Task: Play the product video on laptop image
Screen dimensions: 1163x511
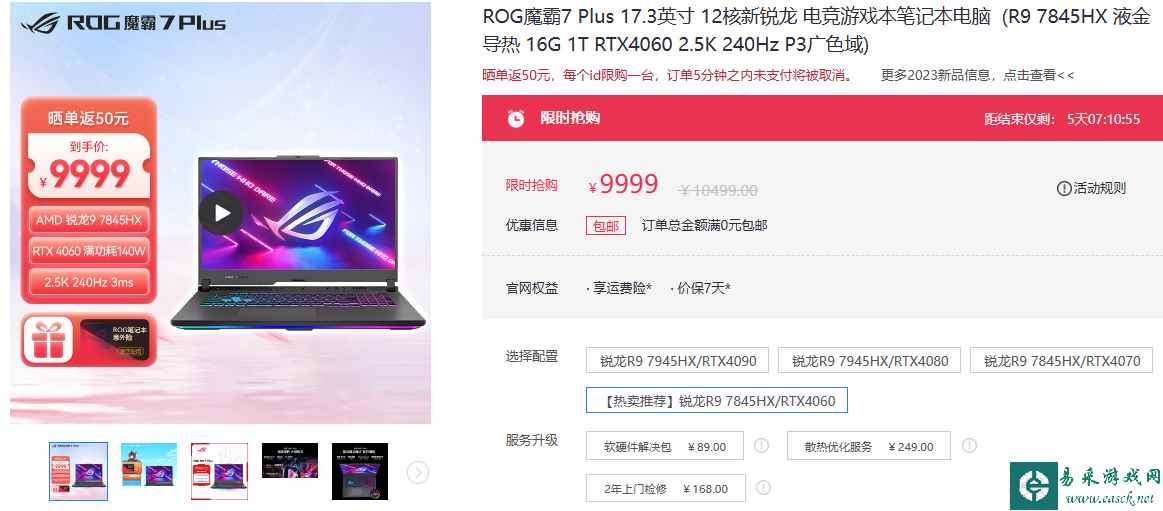Action: coord(220,213)
